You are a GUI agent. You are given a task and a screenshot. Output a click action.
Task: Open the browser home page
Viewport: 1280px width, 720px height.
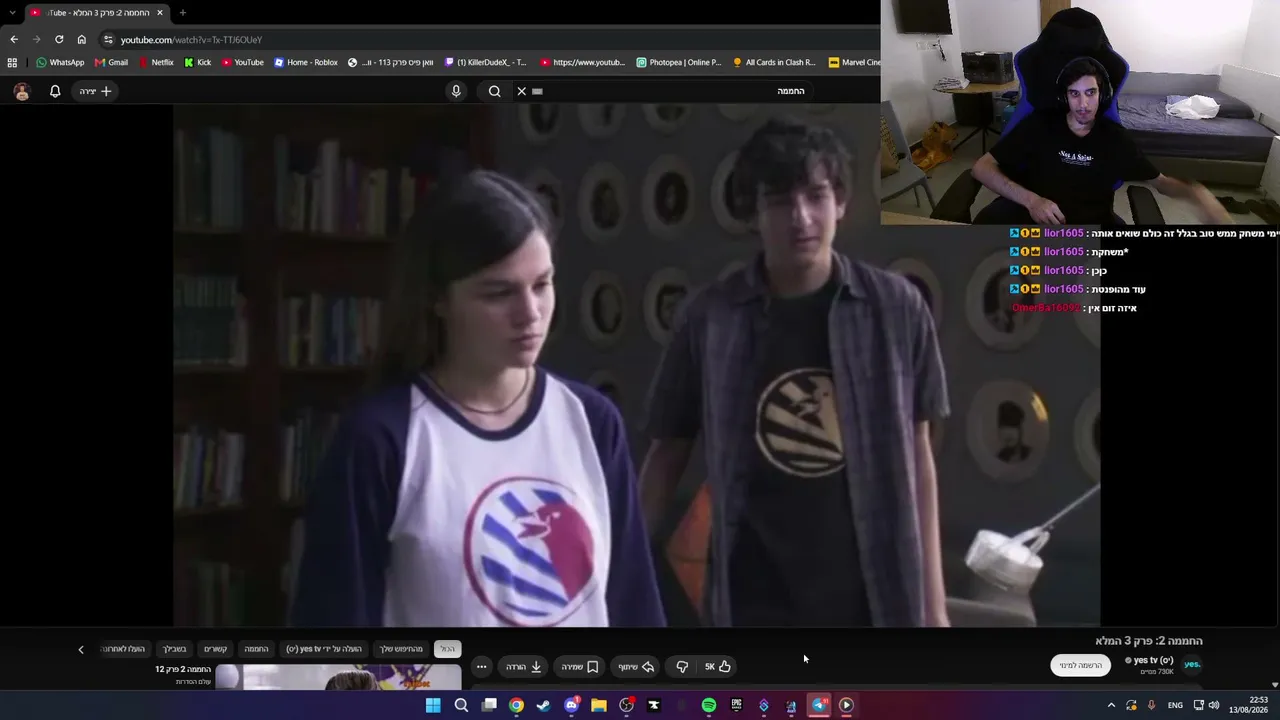pos(81,39)
